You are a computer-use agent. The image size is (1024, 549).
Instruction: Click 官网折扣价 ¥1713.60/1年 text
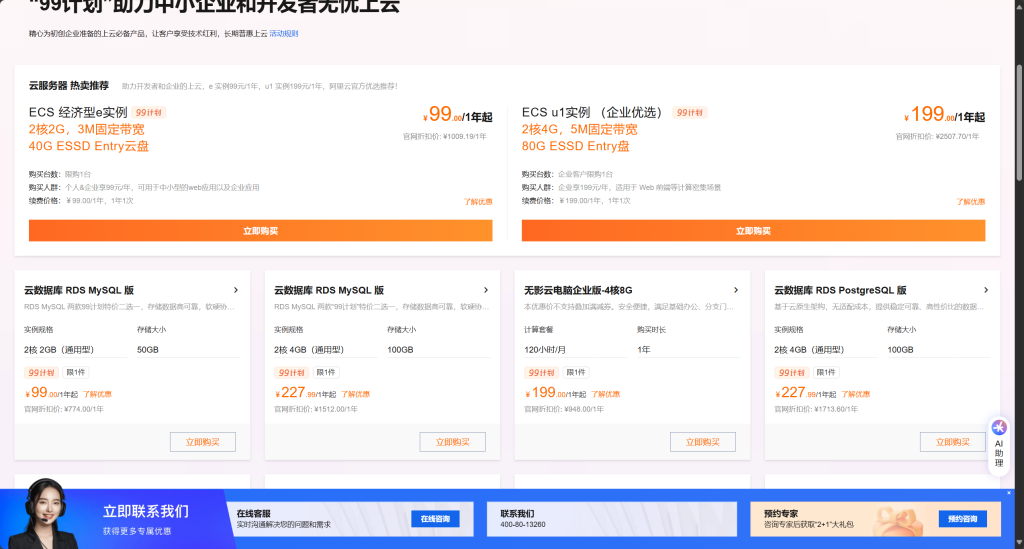[816, 409]
